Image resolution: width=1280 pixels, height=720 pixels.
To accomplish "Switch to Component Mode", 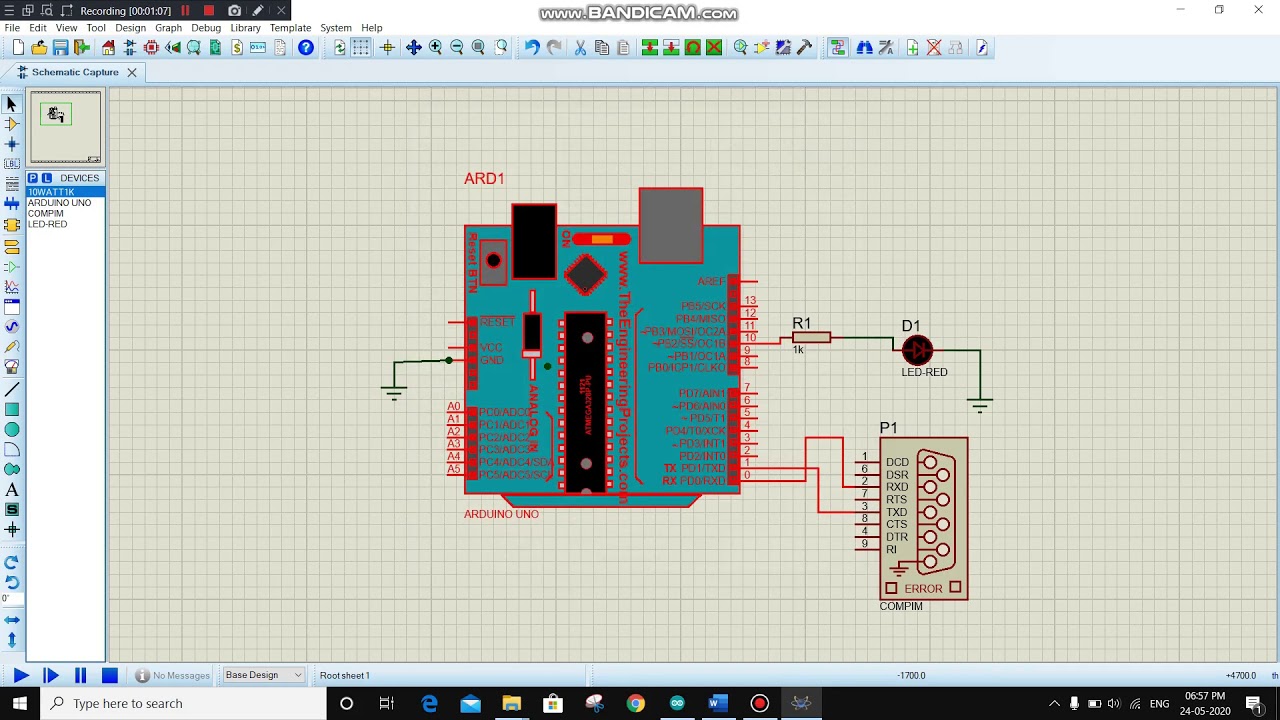I will [x=12, y=124].
